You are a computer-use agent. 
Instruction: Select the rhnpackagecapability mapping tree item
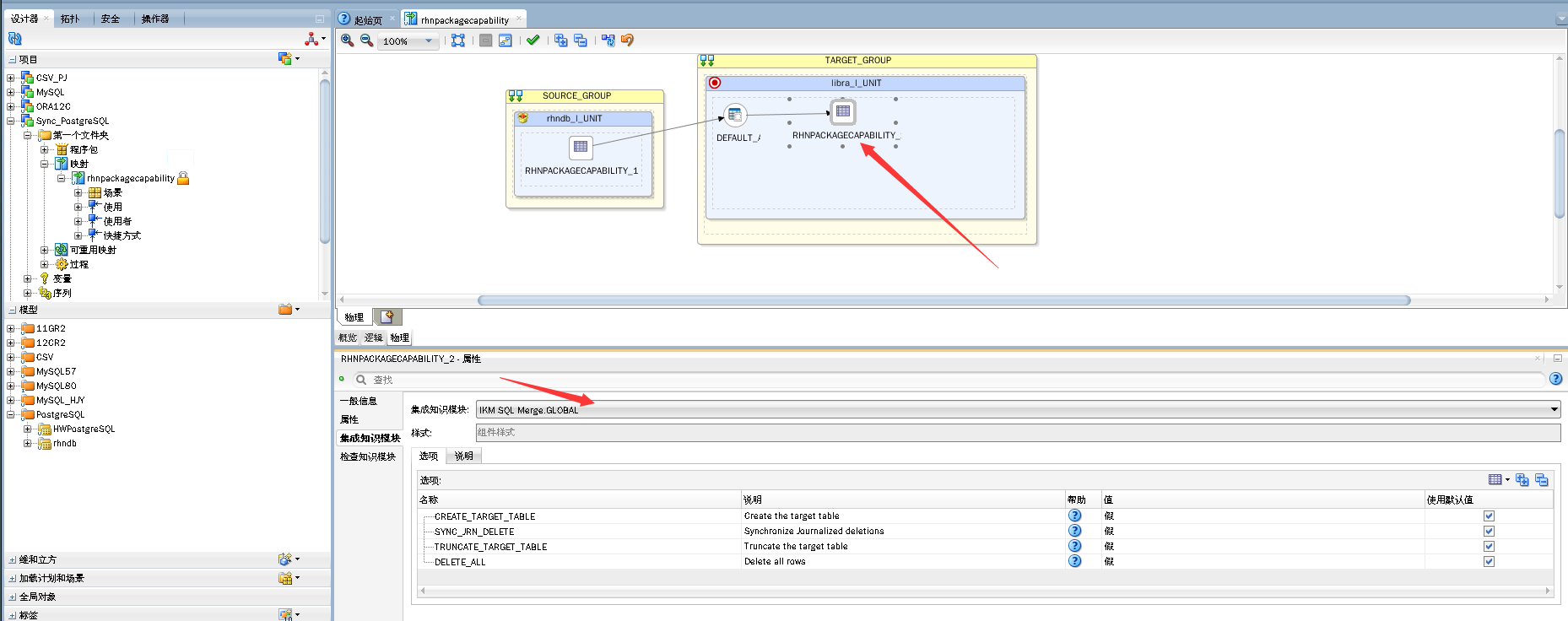coord(131,178)
